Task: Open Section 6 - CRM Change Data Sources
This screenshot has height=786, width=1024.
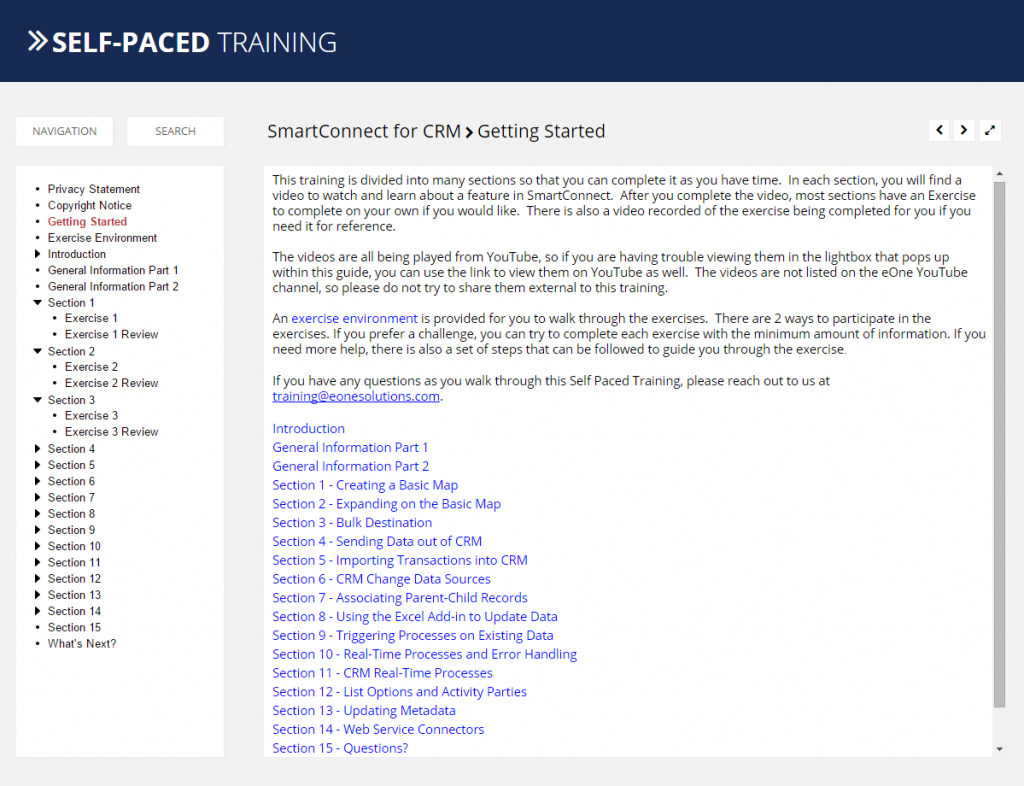Action: [x=381, y=579]
